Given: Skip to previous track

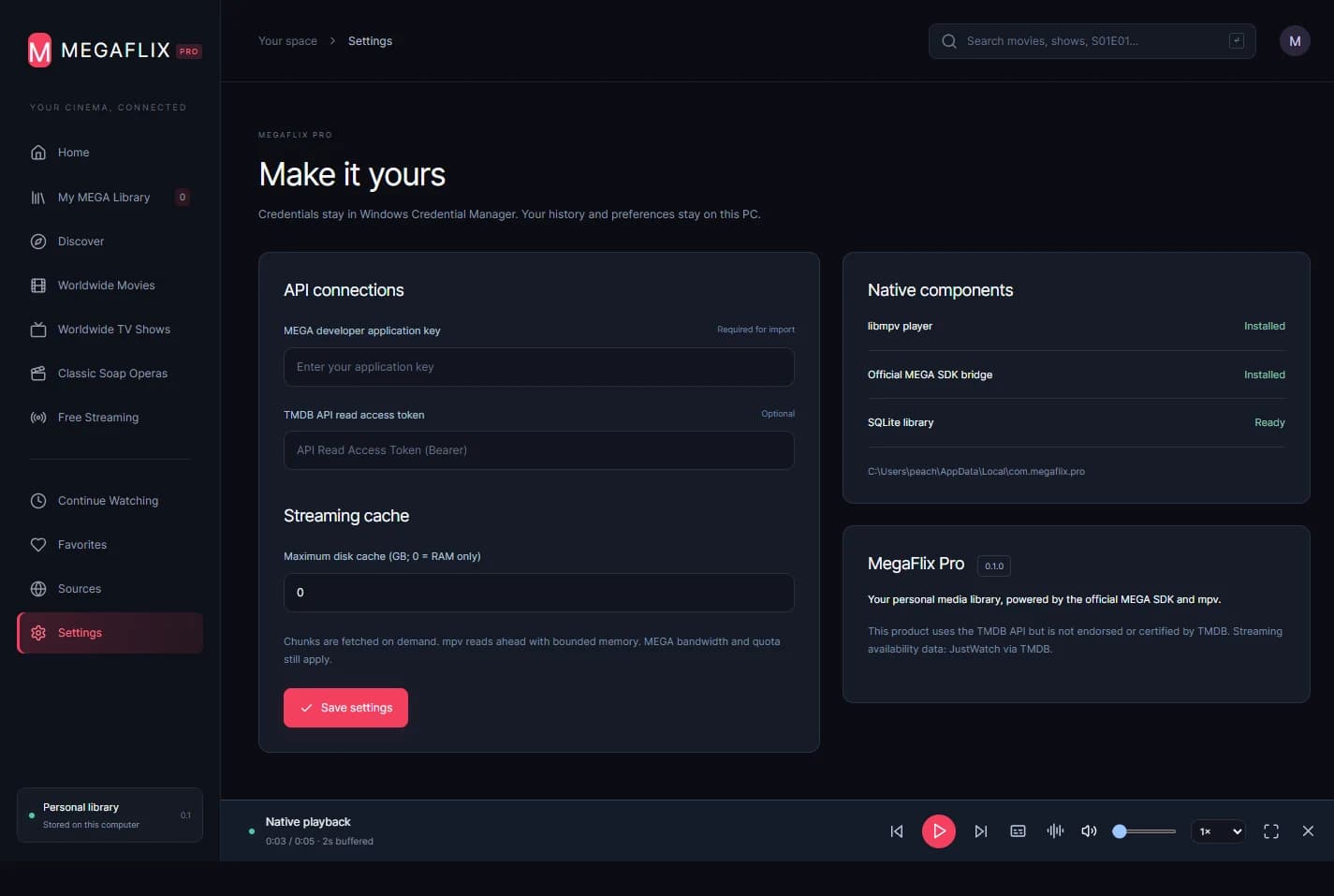Looking at the screenshot, I should [897, 831].
